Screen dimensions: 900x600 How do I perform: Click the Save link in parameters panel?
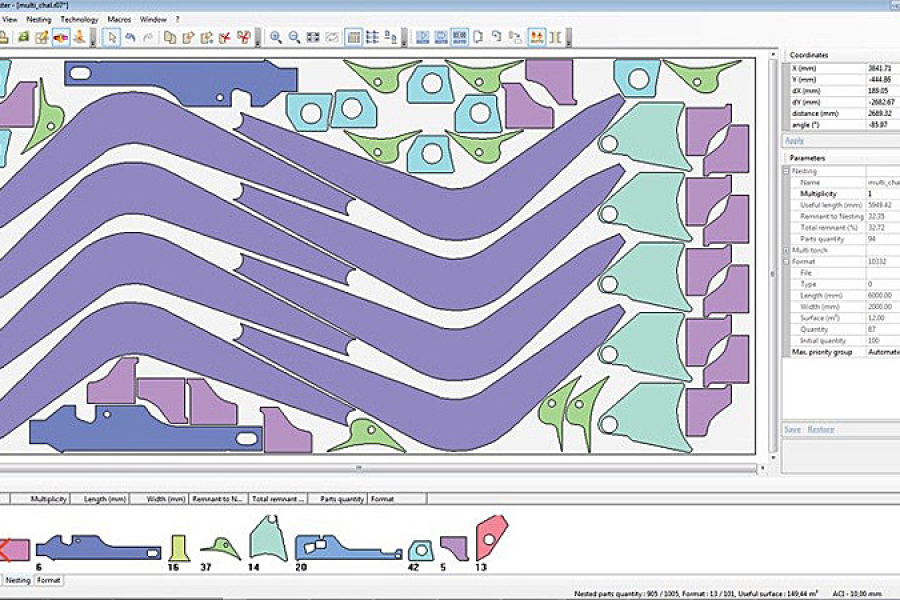coord(793,429)
